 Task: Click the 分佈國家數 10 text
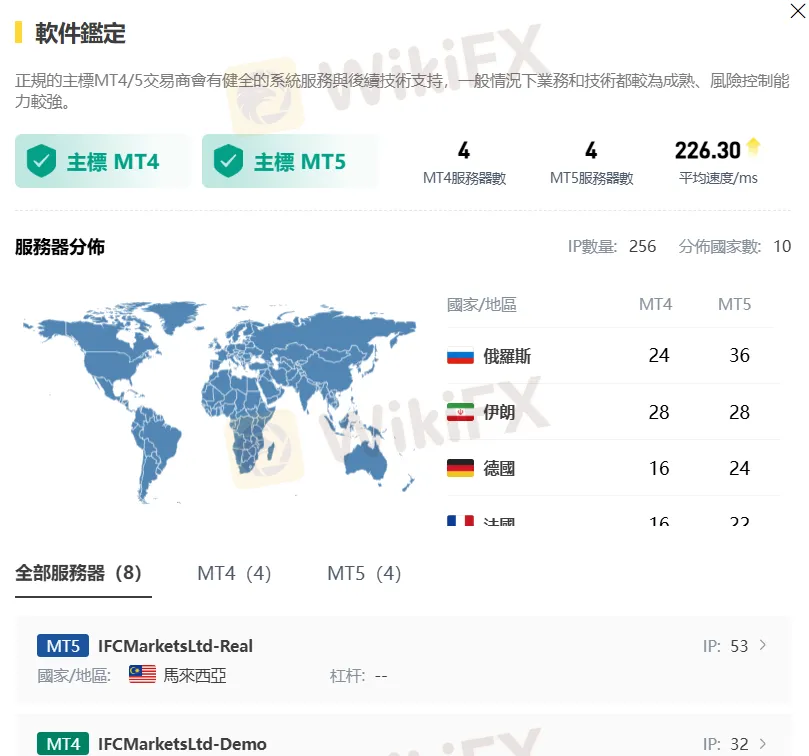pyautogui.click(x=735, y=247)
